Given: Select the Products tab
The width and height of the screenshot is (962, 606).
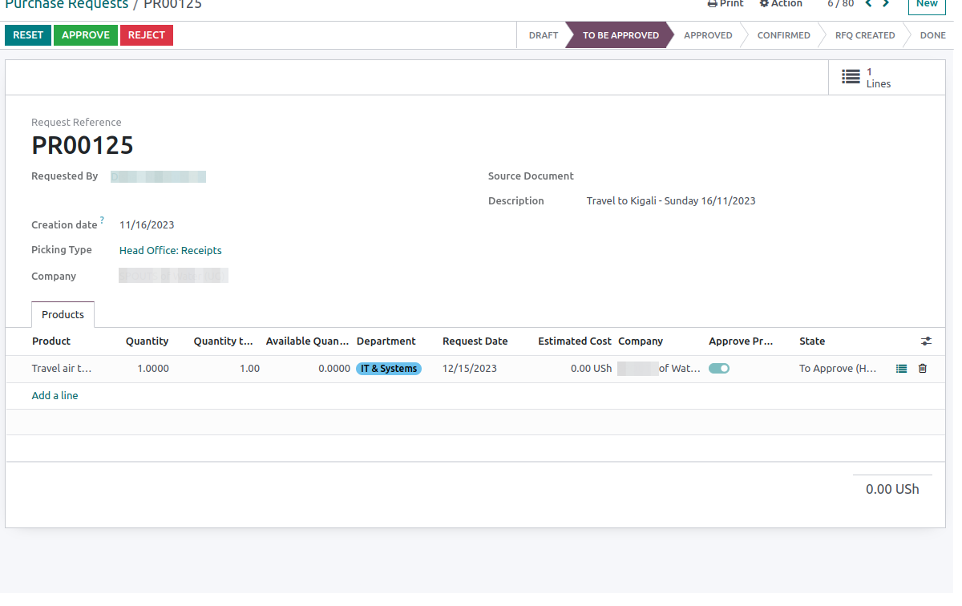Looking at the screenshot, I should [63, 315].
